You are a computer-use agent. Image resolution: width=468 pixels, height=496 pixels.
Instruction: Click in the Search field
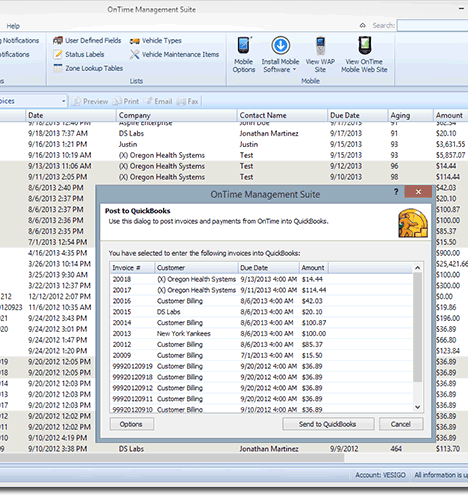pos(433,25)
